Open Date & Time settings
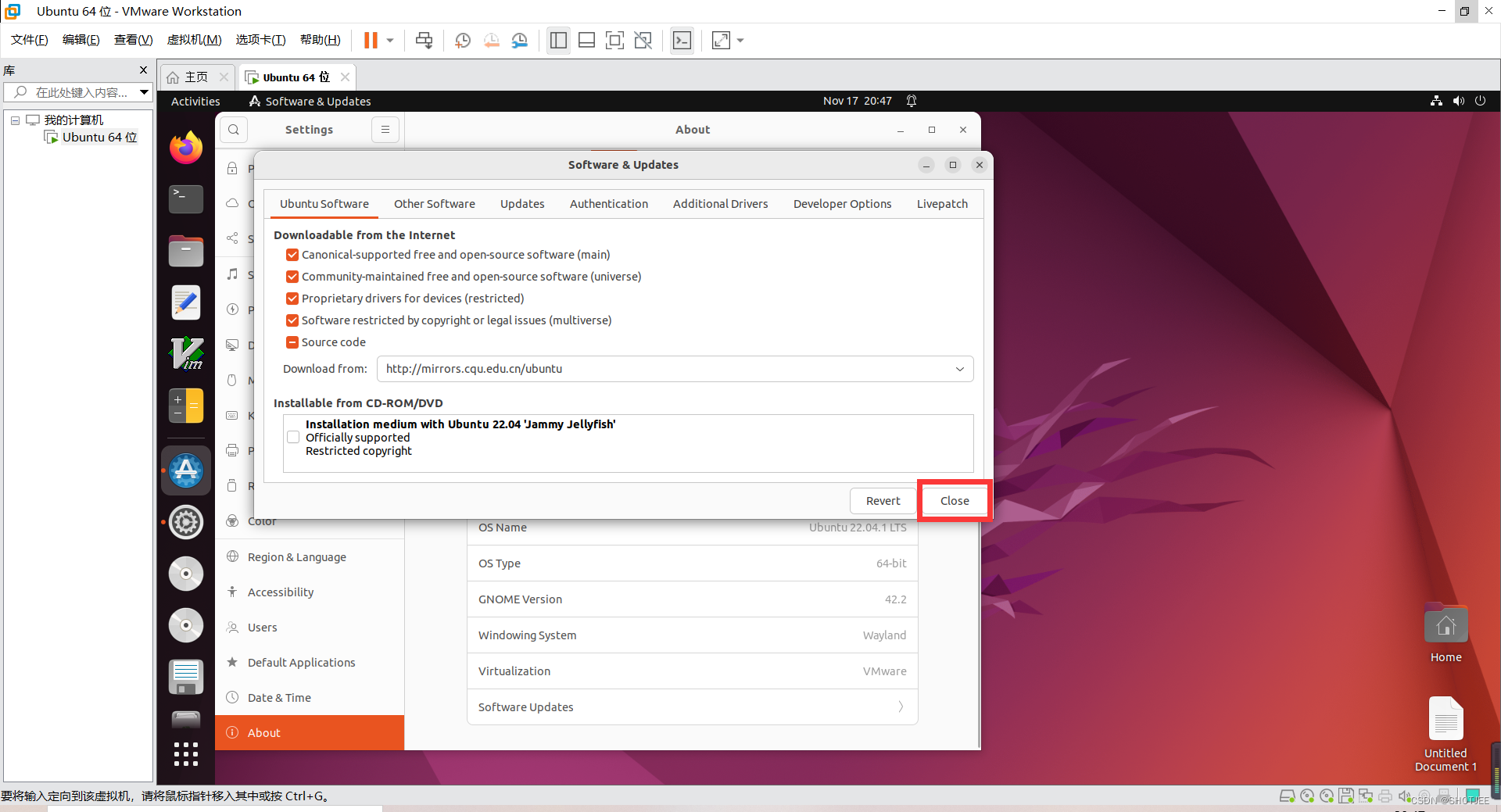1501x812 pixels. 310,698
